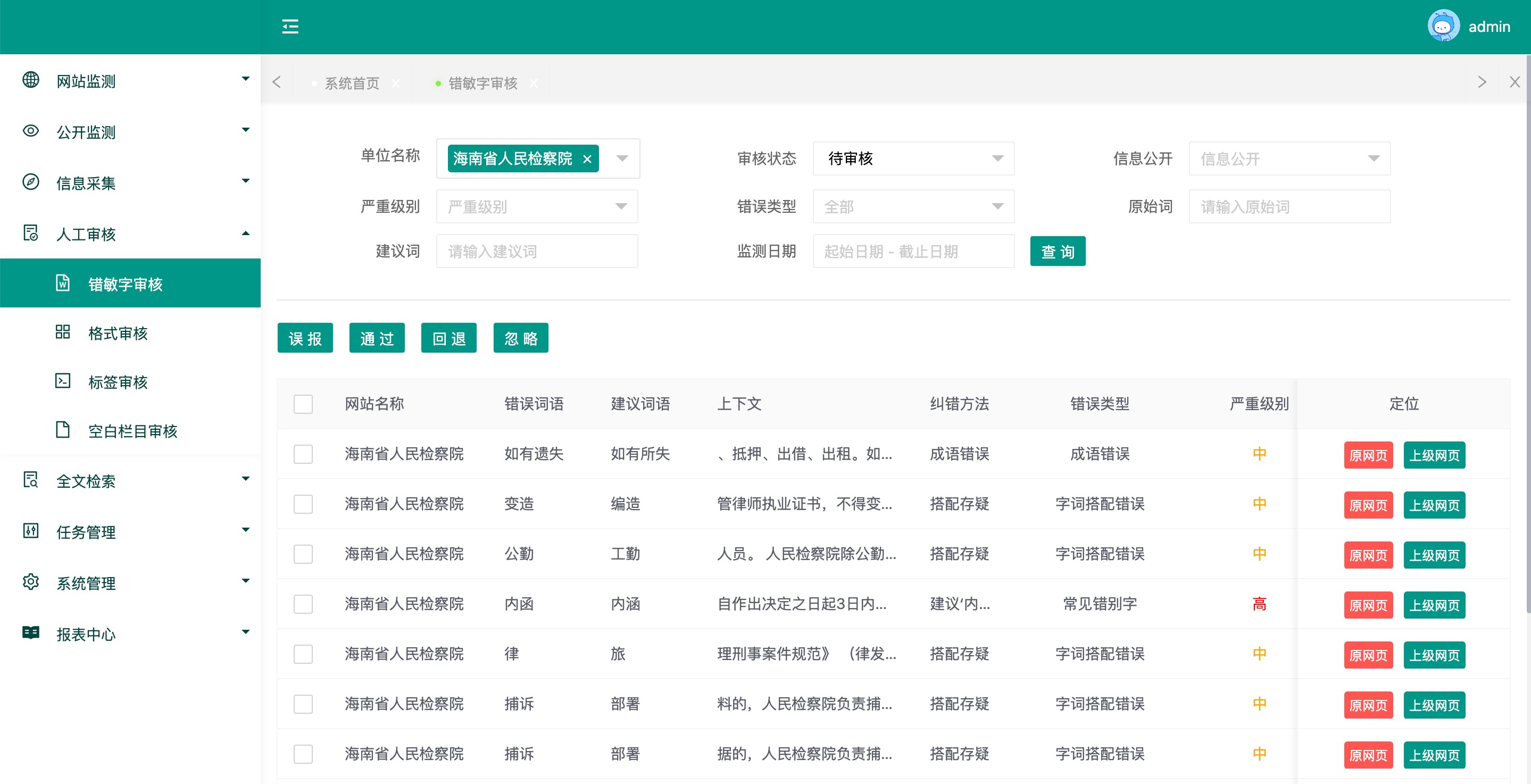Click the 全文检索 search-document icon
Image resolution: width=1531 pixels, height=784 pixels.
coord(31,480)
